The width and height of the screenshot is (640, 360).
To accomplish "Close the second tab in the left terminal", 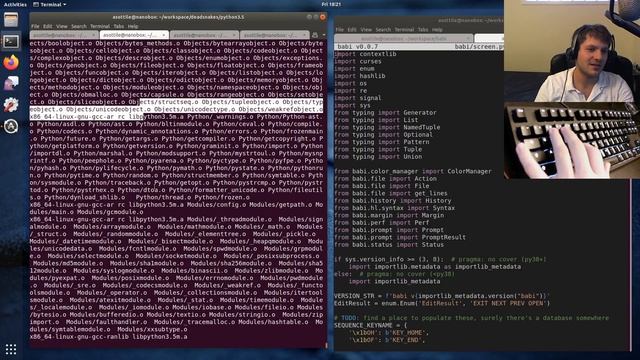I will click(164, 35).
